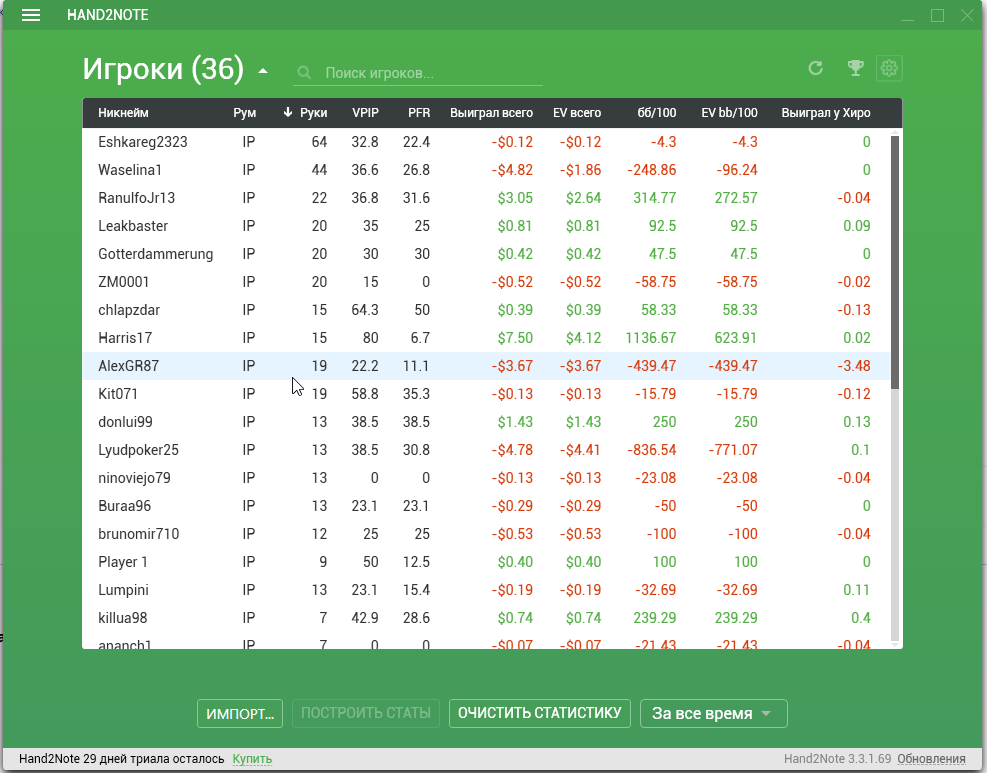Select player Lyudpoker25

pyautogui.click(x=486, y=450)
